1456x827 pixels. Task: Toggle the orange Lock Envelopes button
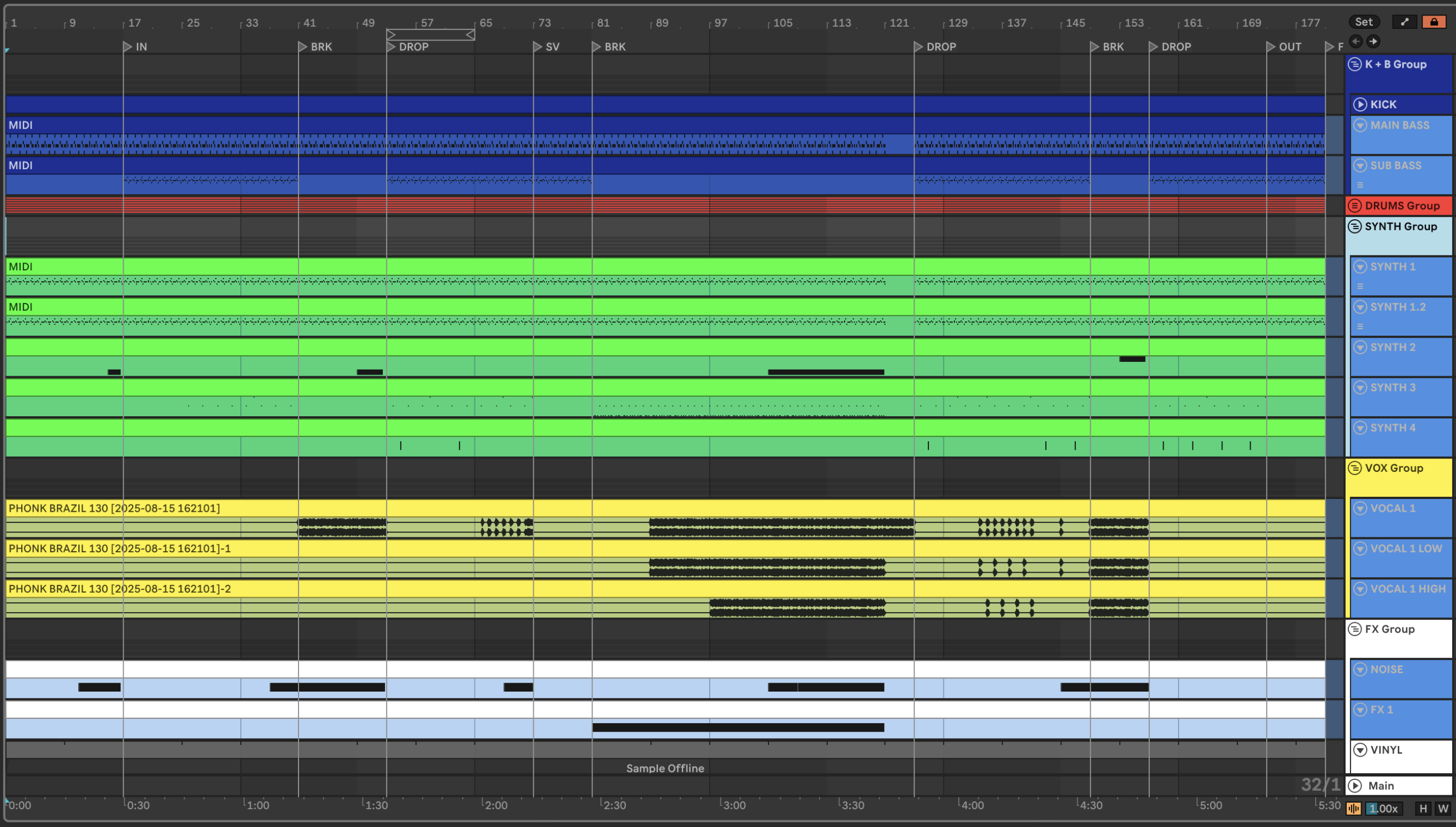click(1433, 22)
